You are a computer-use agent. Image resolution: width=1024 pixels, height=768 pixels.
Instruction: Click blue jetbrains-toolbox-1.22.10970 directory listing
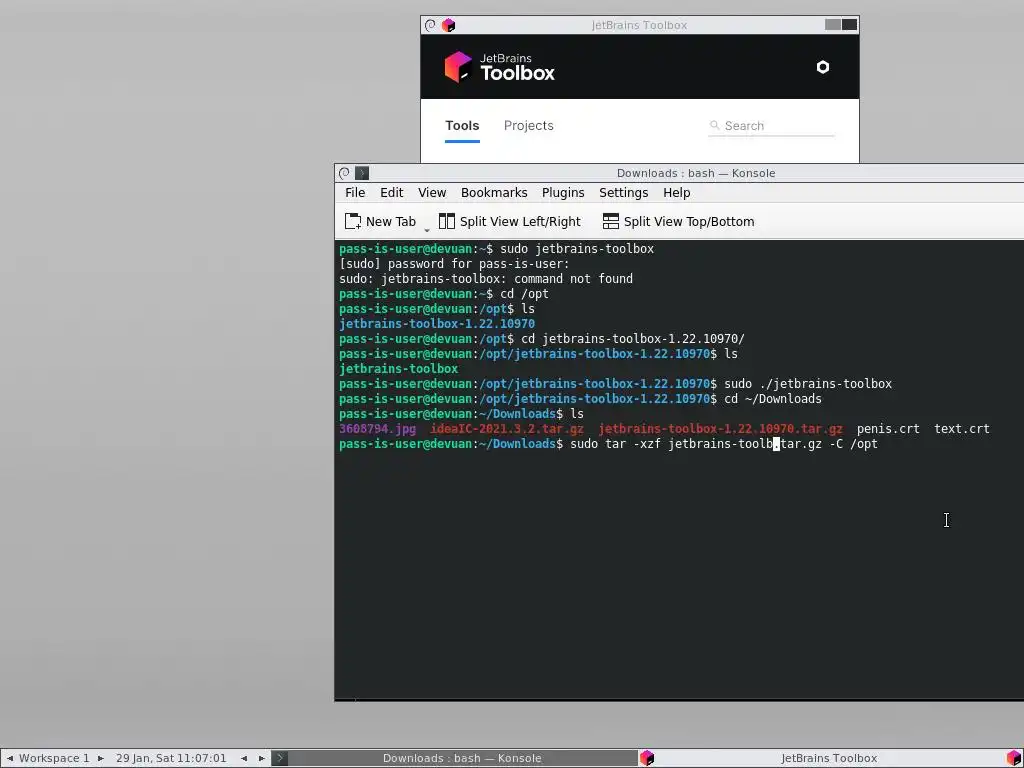click(x=437, y=324)
